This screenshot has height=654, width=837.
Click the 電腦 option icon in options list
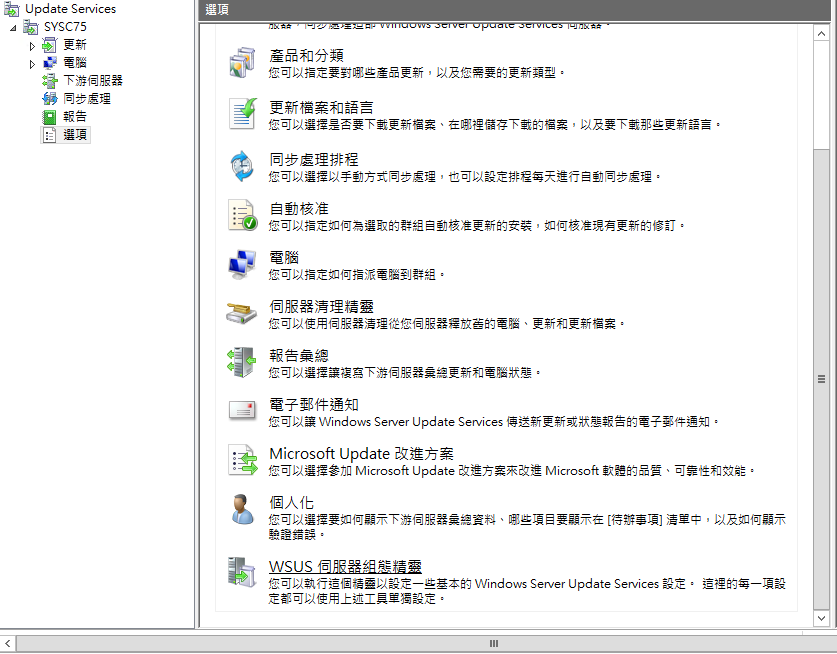[x=242, y=264]
